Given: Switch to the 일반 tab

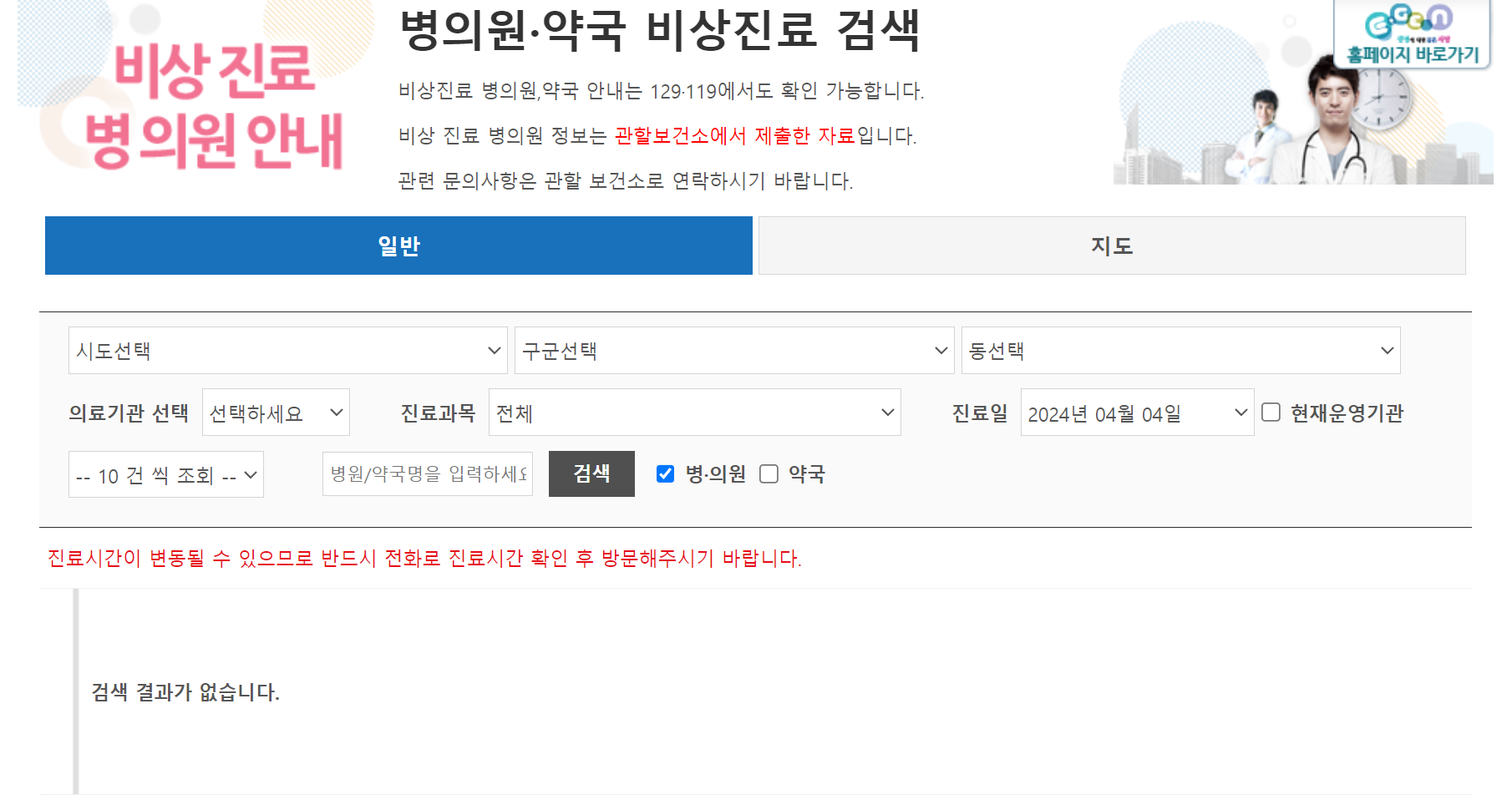Looking at the screenshot, I should pyautogui.click(x=398, y=246).
